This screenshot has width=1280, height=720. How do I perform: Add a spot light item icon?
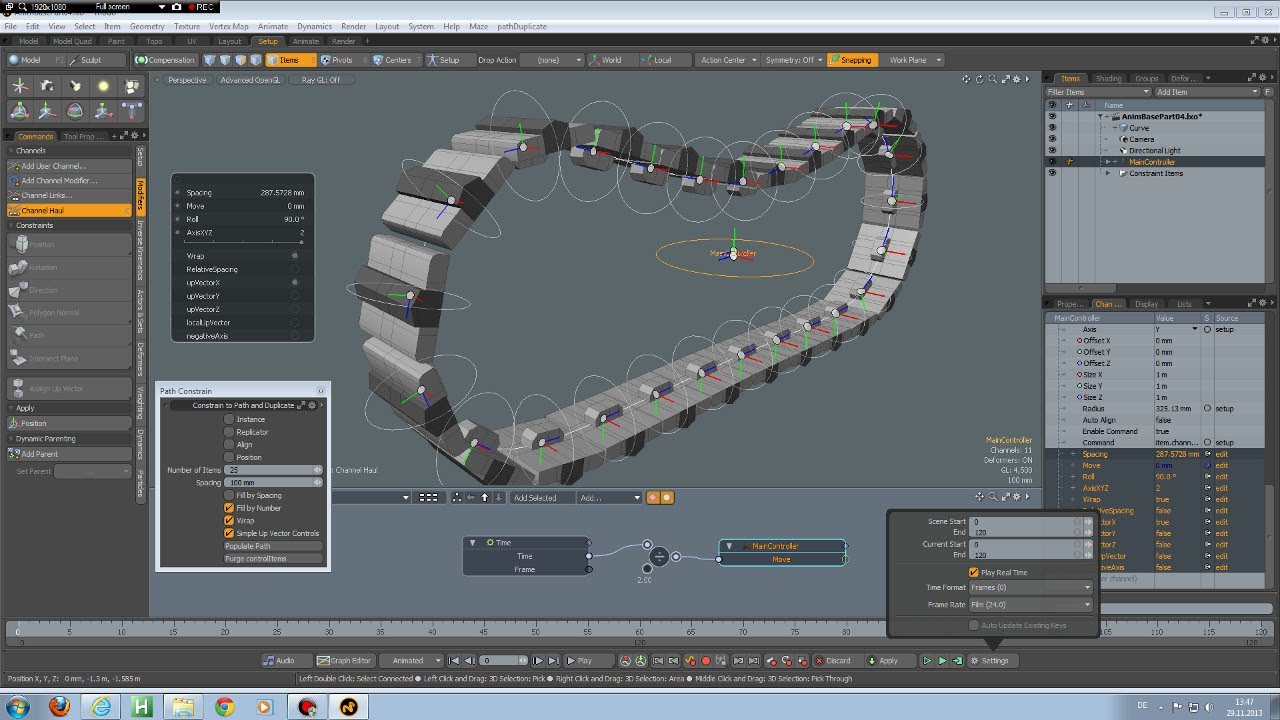[75, 87]
